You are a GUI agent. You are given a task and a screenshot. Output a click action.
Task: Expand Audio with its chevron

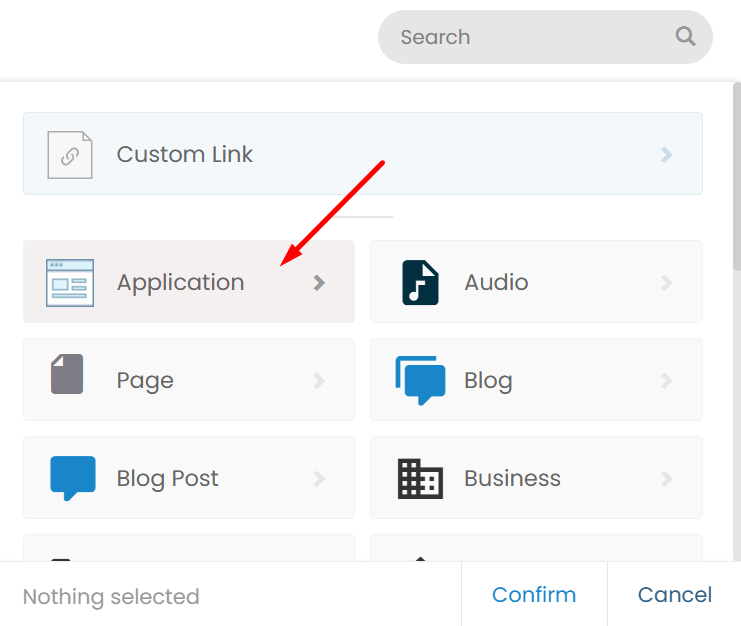(x=666, y=283)
